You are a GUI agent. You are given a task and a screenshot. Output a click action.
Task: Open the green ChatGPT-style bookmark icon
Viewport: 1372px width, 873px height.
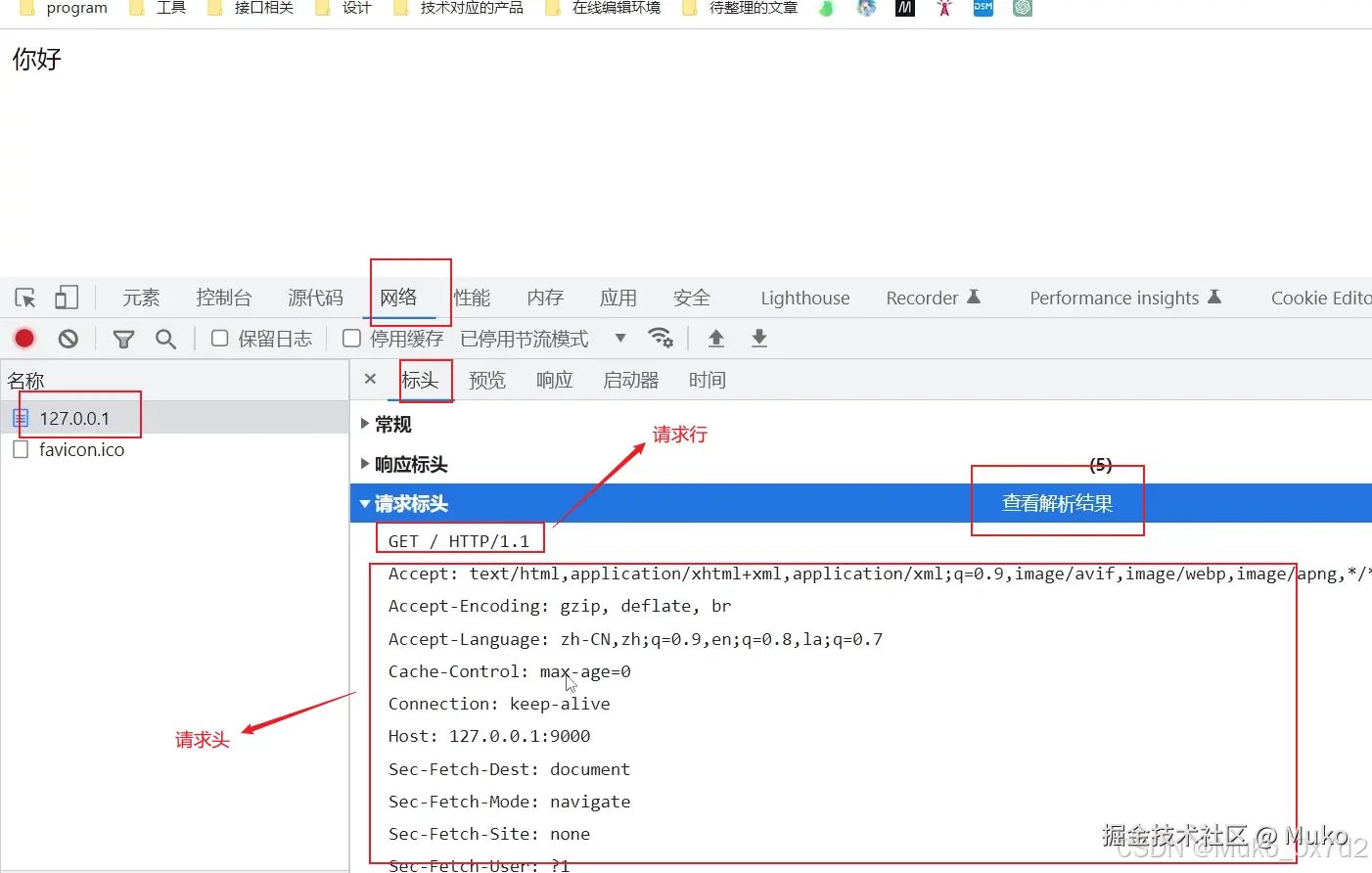pos(1023,8)
